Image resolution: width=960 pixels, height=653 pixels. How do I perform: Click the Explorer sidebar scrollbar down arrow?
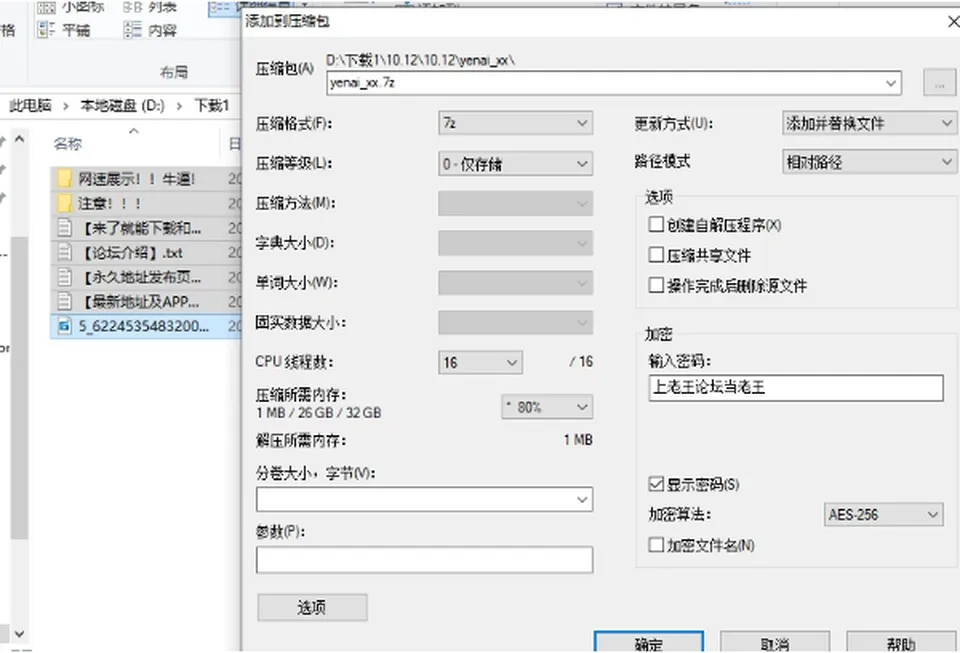point(19,633)
